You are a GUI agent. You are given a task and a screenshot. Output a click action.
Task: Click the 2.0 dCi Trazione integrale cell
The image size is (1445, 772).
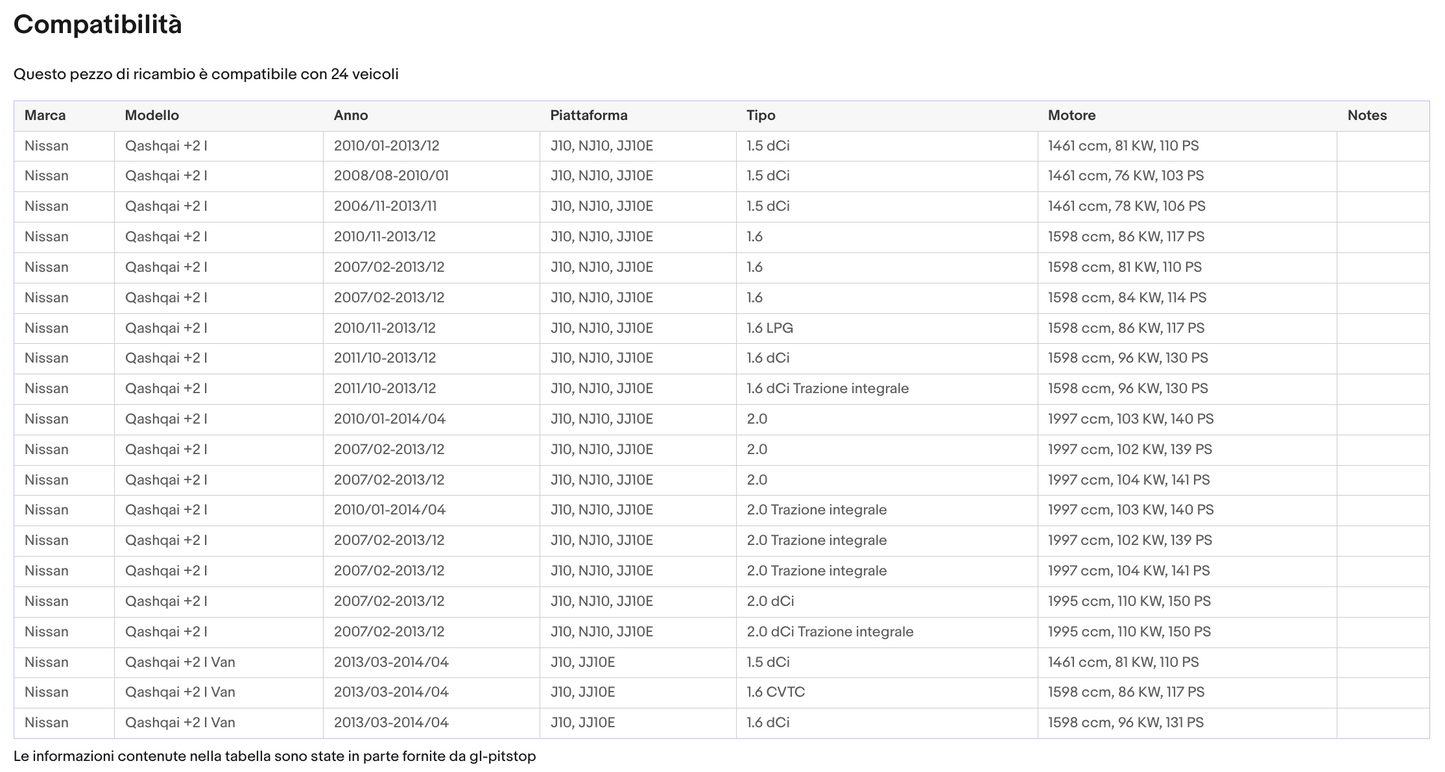pyautogui.click(x=830, y=632)
